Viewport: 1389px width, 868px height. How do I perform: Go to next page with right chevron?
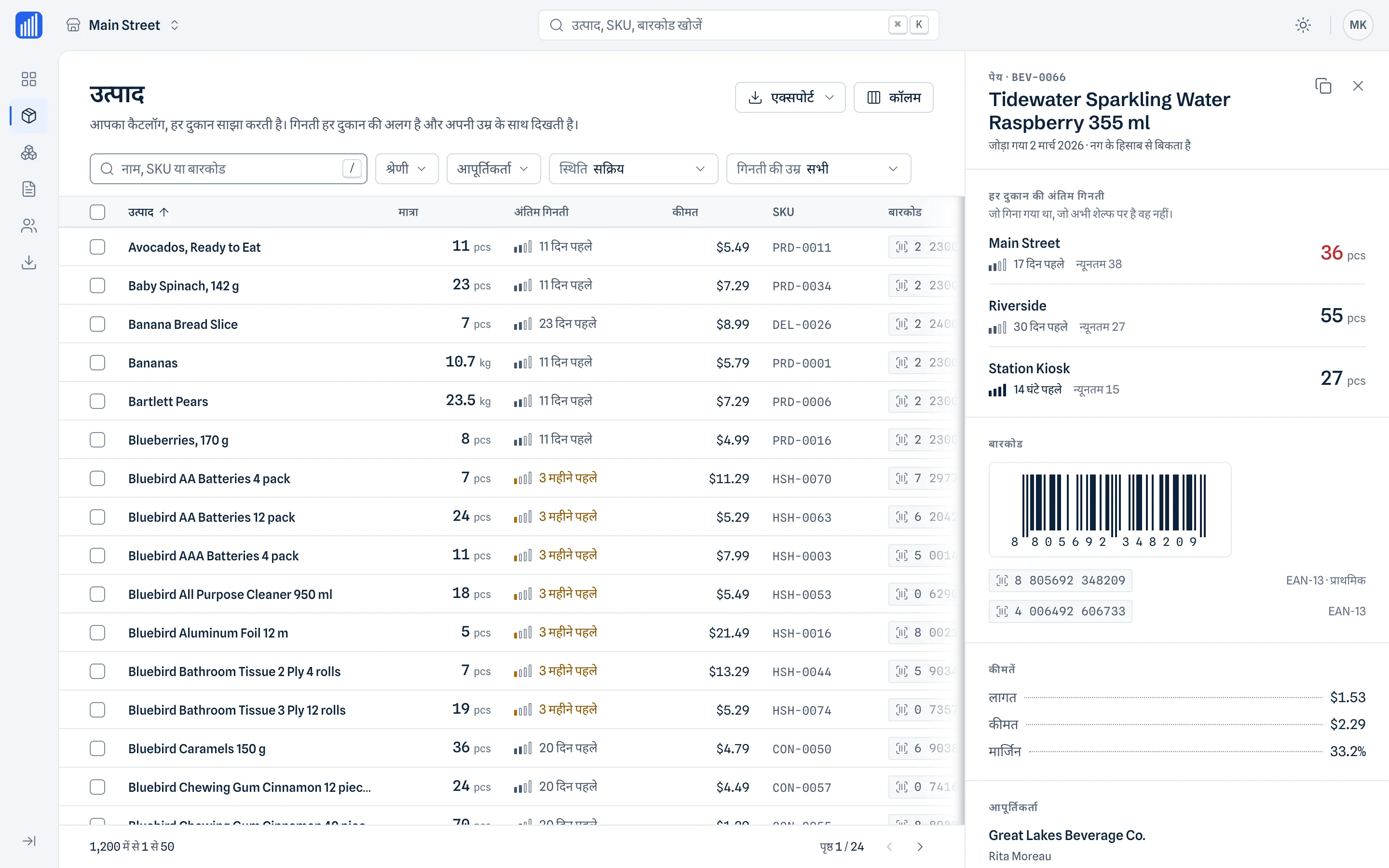[920, 847]
